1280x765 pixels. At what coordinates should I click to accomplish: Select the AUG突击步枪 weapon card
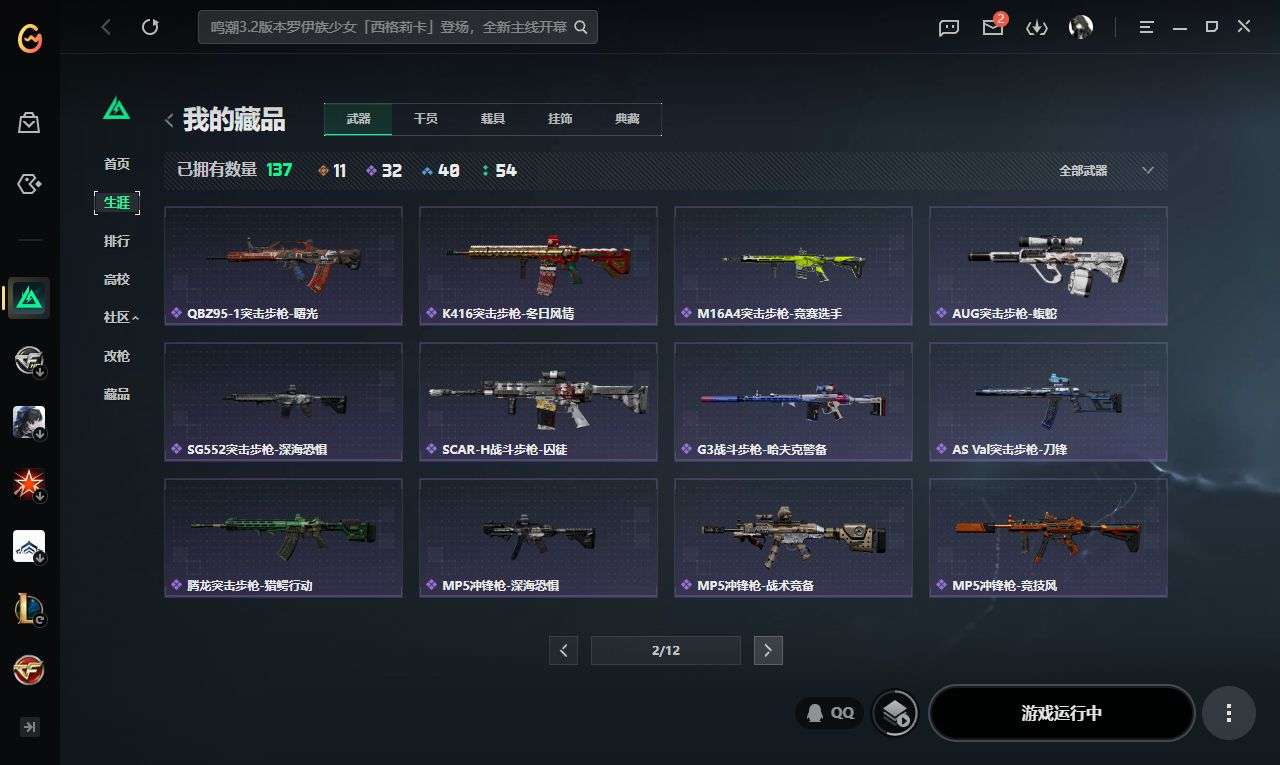[1048, 266]
